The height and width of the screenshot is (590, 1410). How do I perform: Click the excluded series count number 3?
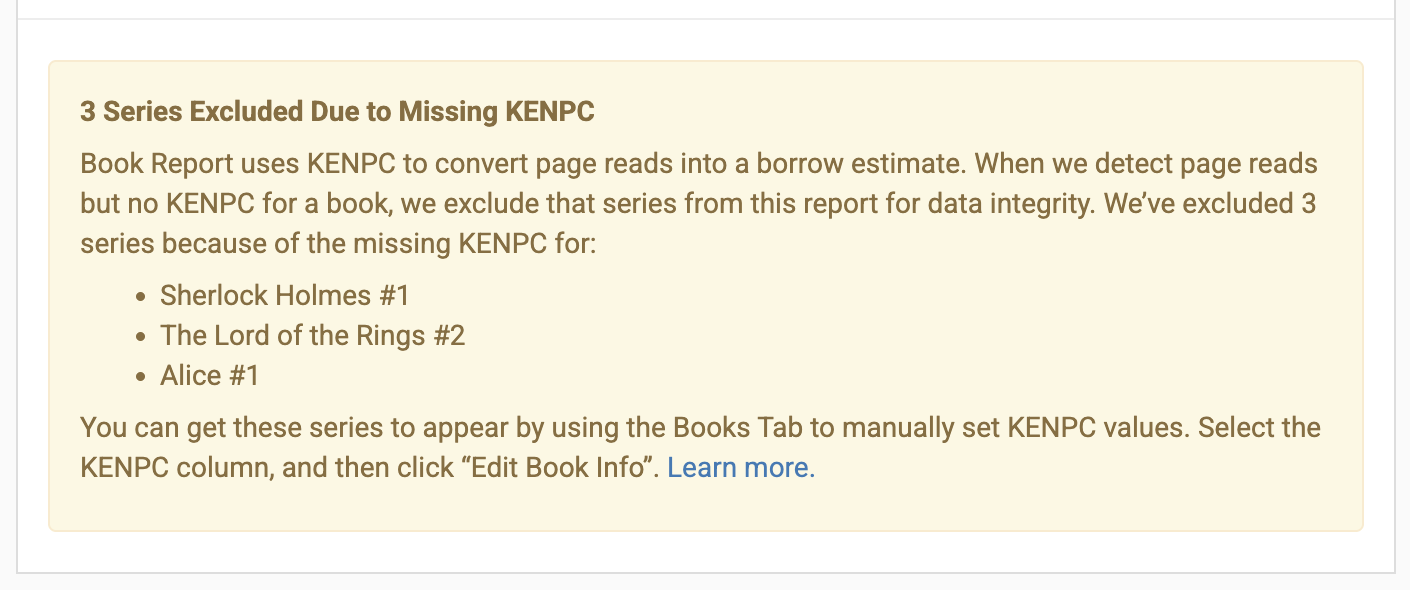[86, 111]
